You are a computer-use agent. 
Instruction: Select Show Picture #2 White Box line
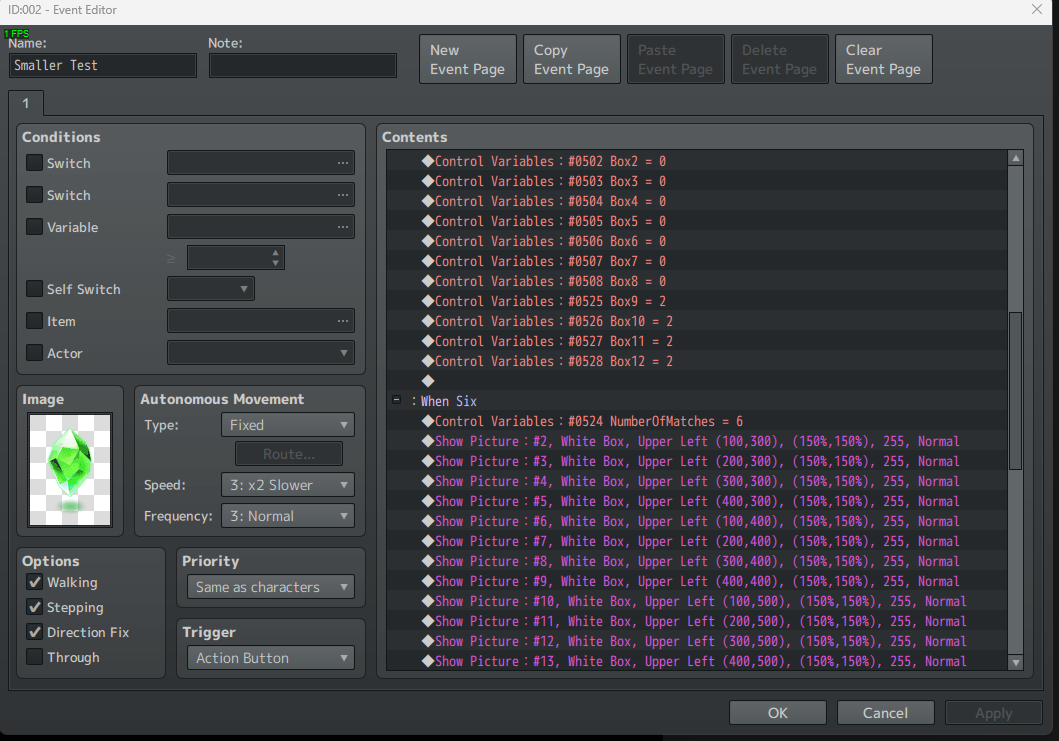point(697,441)
